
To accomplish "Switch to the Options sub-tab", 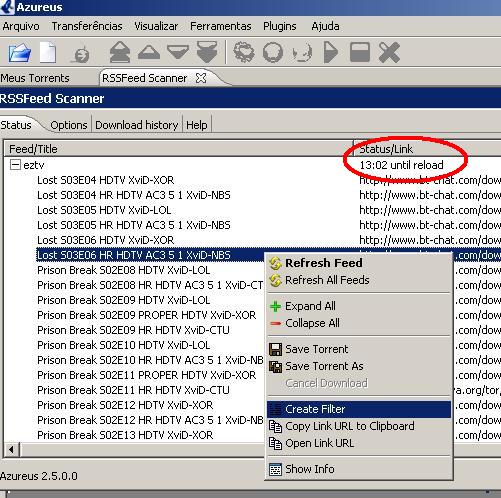I will pyautogui.click(x=69, y=125).
